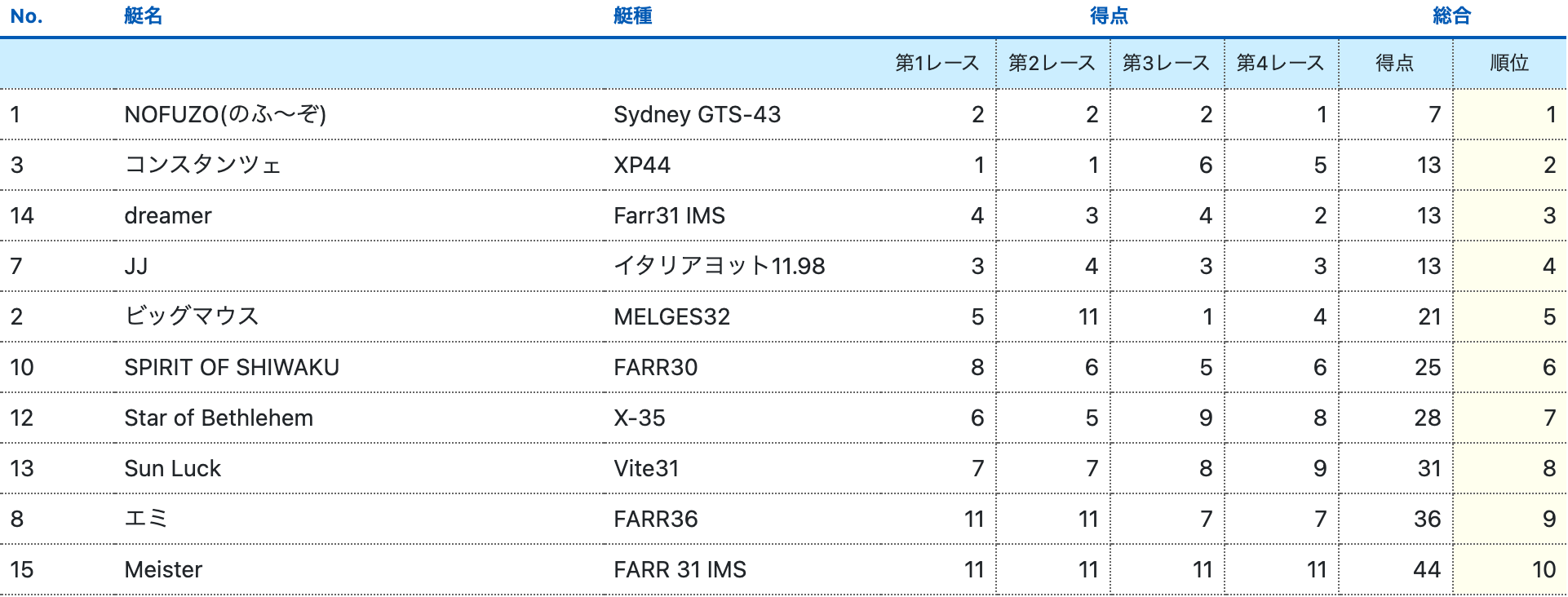Click SPIRIT OF SHIWAKU boat name
This screenshot has width=1568, height=597.
pos(232,367)
